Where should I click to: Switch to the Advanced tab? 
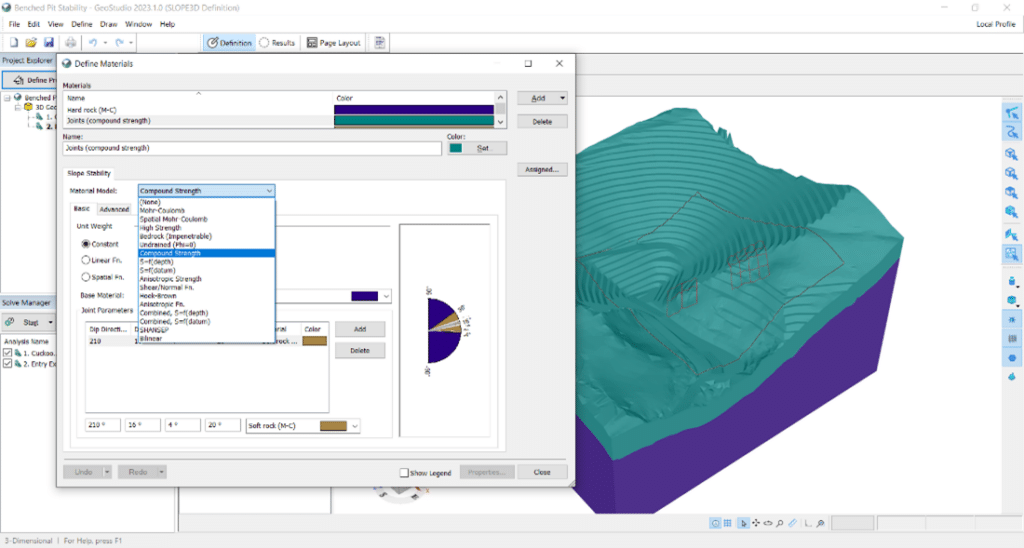(114, 209)
